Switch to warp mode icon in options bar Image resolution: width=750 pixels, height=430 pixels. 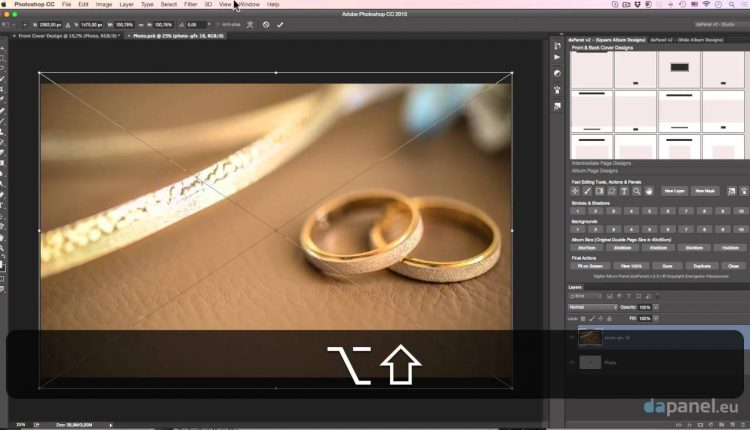(250, 24)
